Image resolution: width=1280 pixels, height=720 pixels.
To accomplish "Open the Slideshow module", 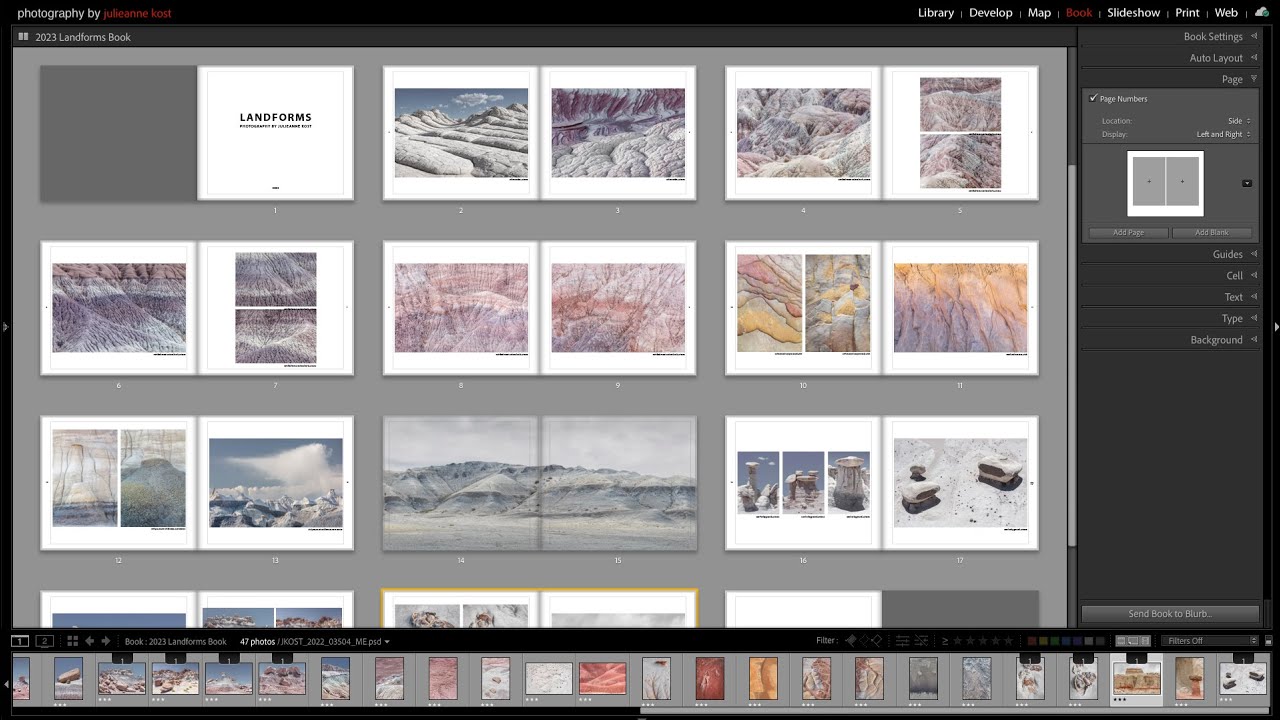I will (x=1133, y=13).
